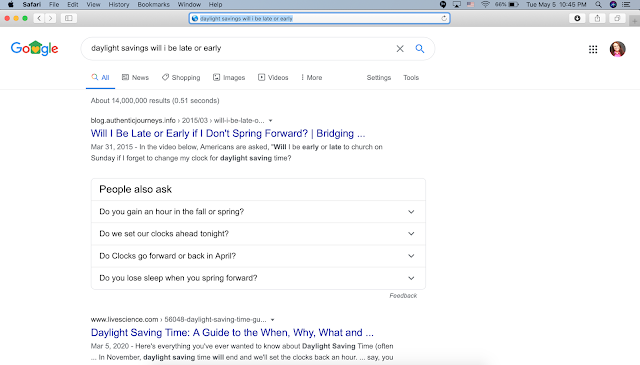Click the blue magnifier search icon
This screenshot has width=640, height=365.
(420, 49)
